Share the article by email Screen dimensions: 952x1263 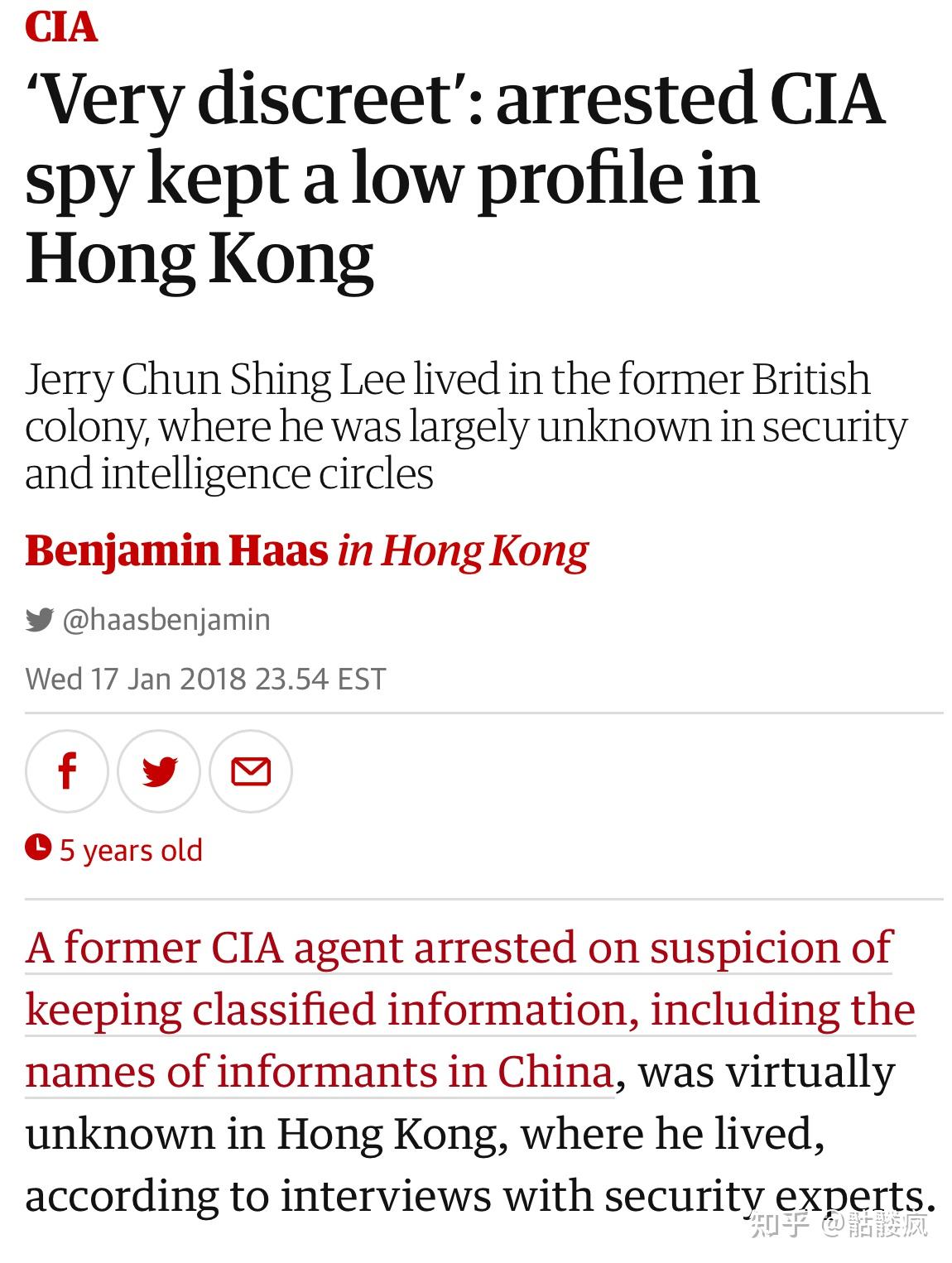251,771
